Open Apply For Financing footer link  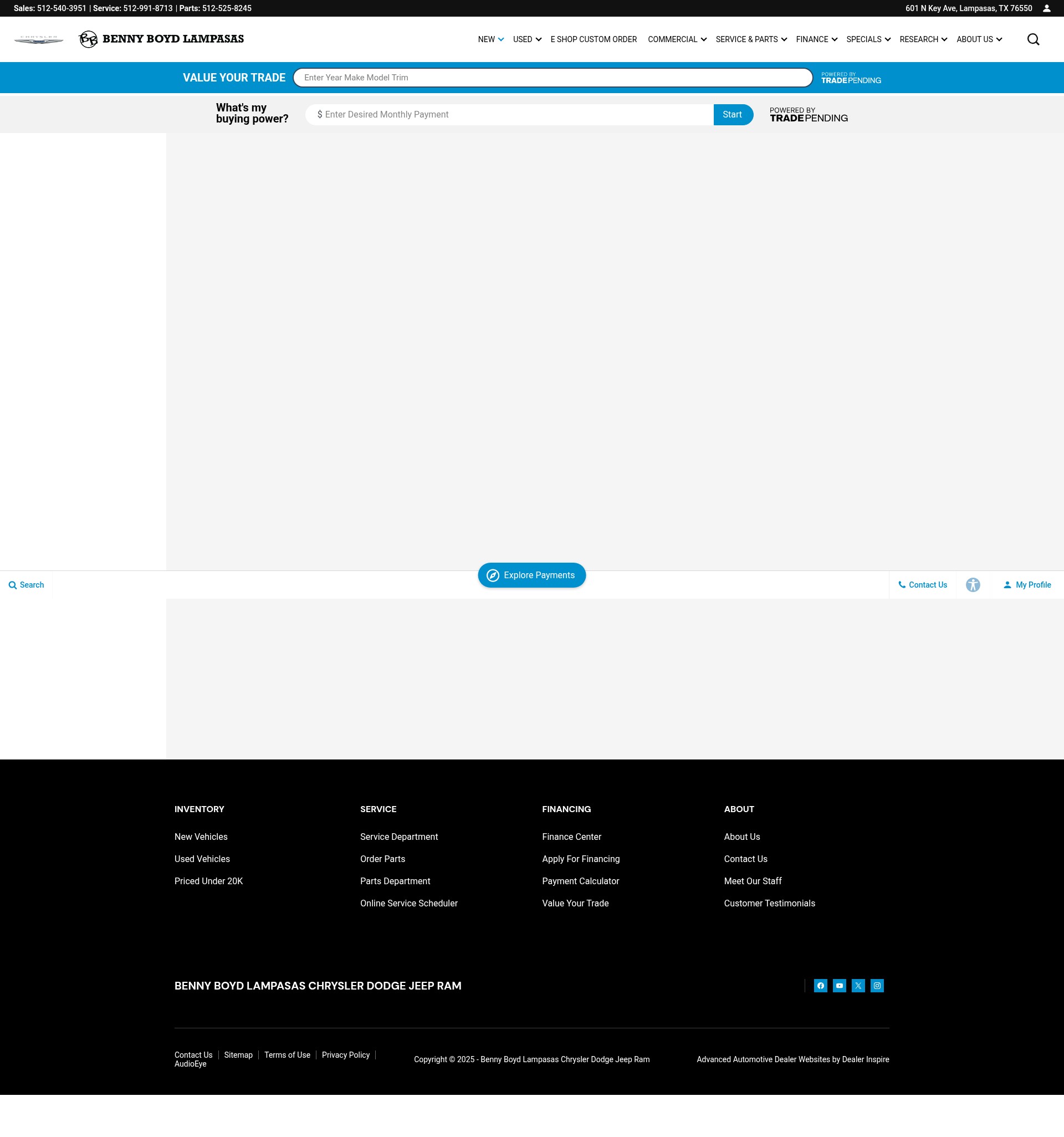point(581,859)
